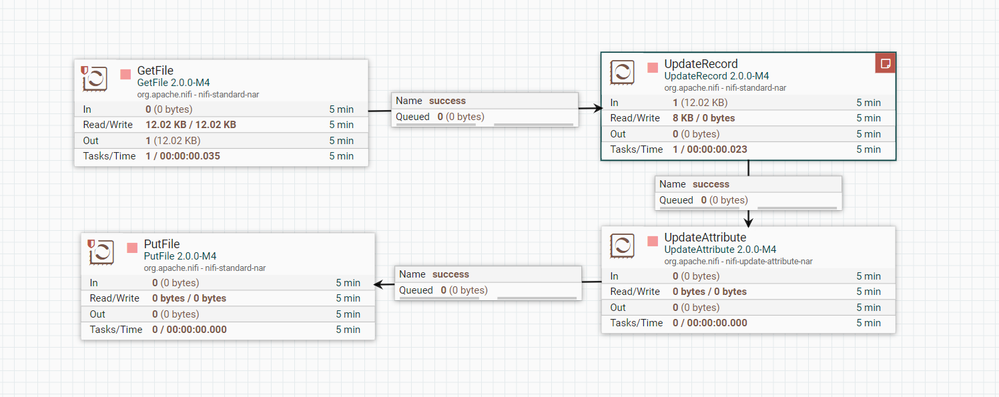This screenshot has height=397, width=999.
Task: Select the PutFile processor icon
Action: click(103, 253)
